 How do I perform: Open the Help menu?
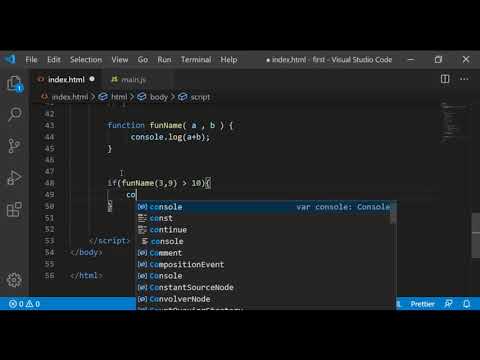(229, 60)
